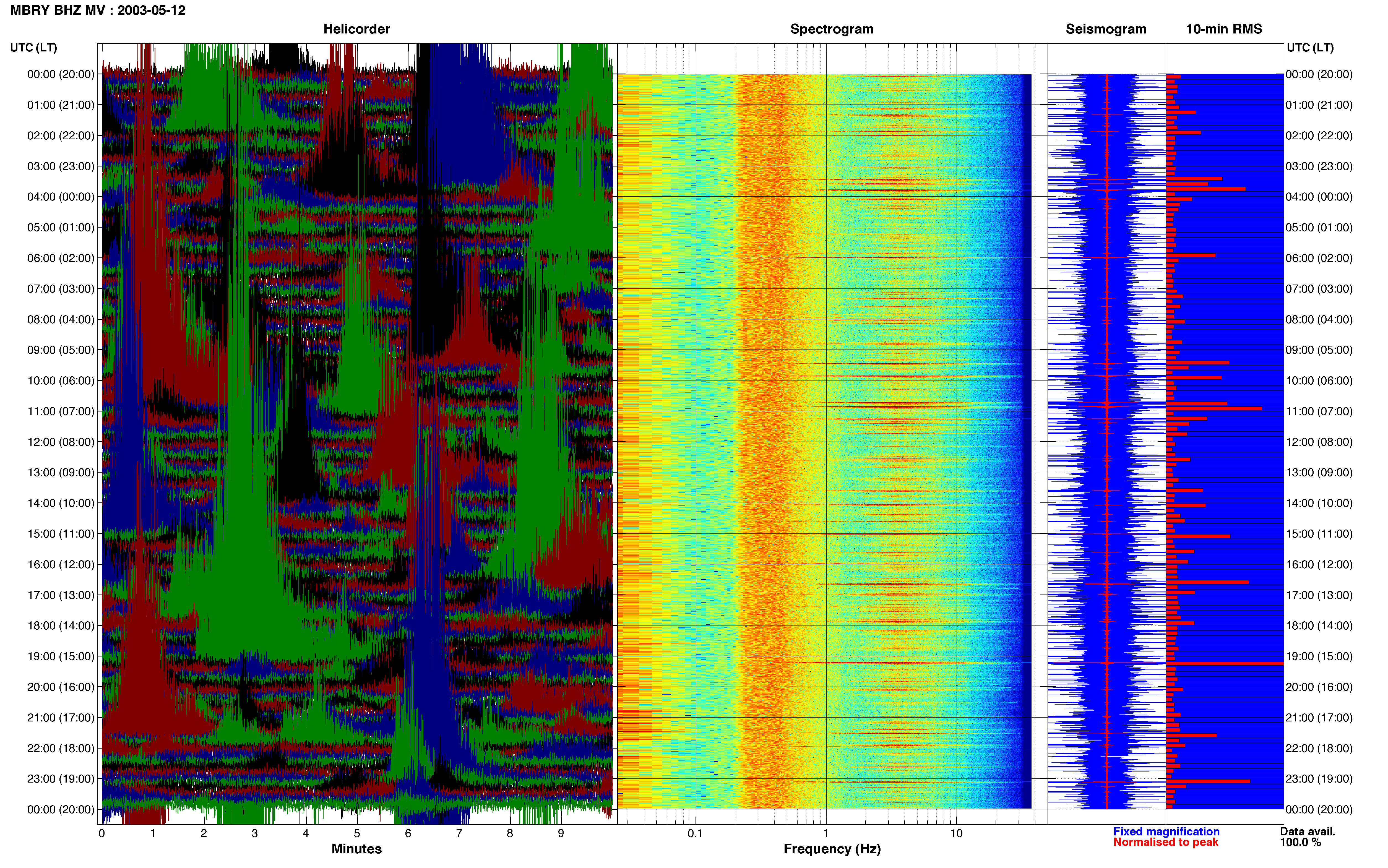Image resolution: width=1388 pixels, height=868 pixels.
Task: Click right time label '23:00 (19:00)'
Action: (x=1319, y=779)
